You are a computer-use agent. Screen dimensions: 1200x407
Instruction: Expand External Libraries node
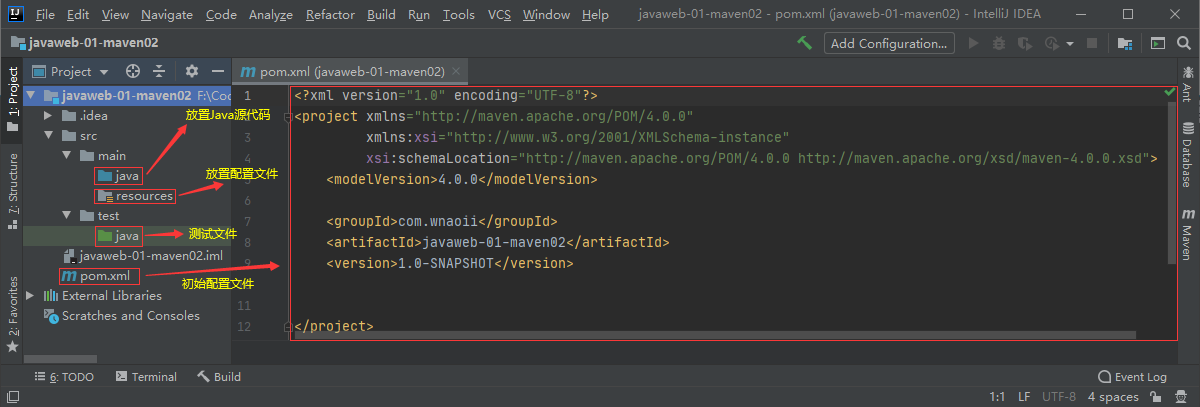(x=31, y=296)
